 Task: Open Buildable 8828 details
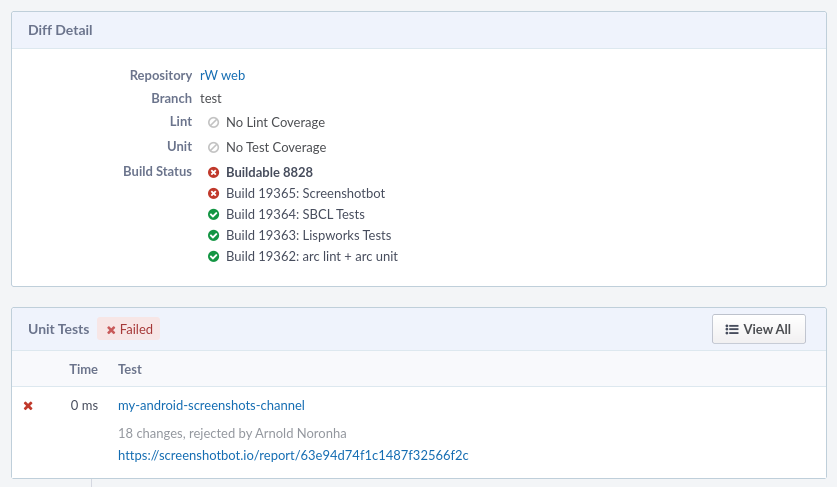(269, 172)
